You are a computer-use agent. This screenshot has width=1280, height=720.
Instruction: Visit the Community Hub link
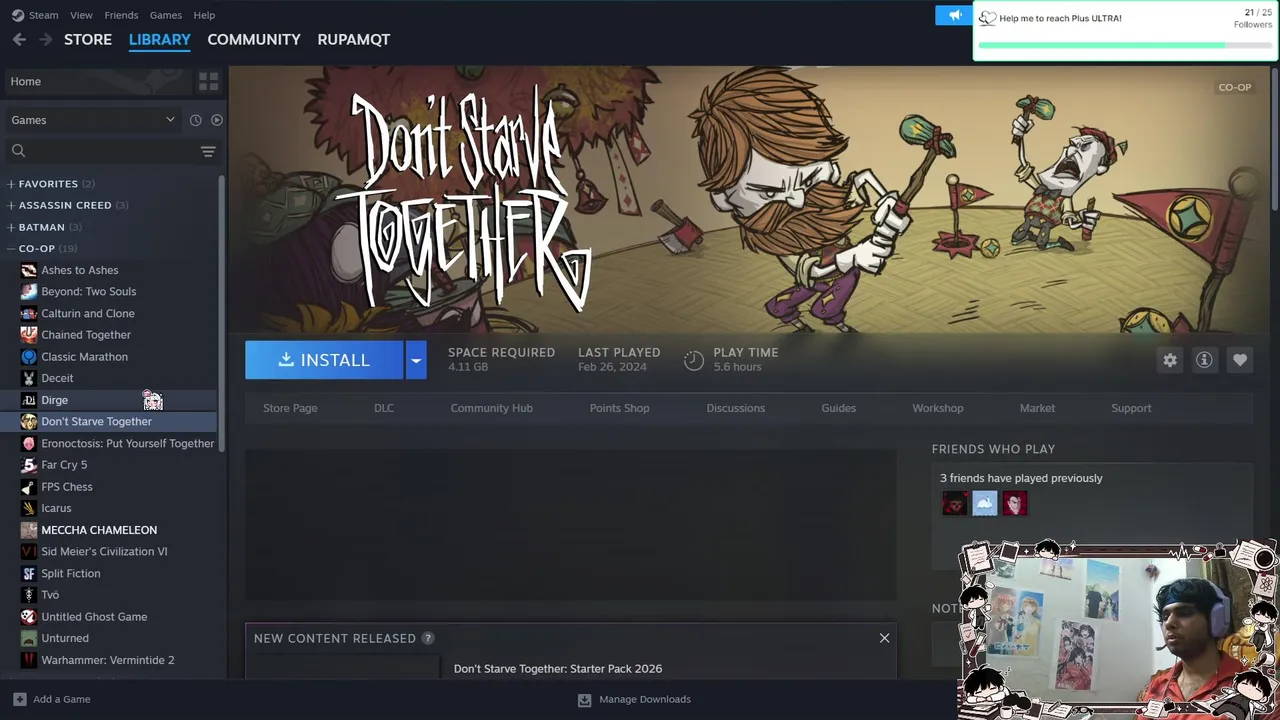492,408
